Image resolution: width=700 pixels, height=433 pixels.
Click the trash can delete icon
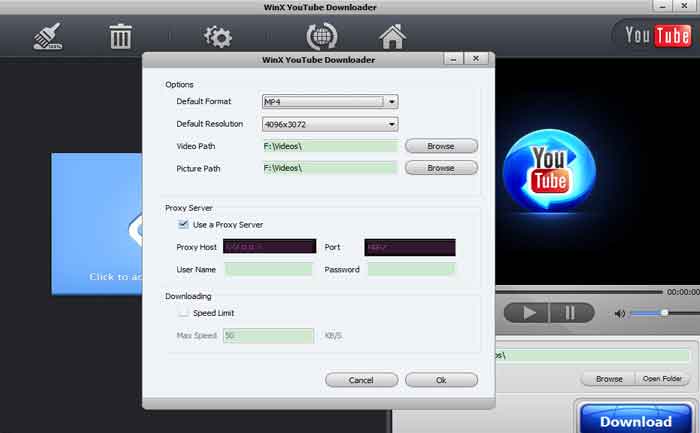point(121,36)
